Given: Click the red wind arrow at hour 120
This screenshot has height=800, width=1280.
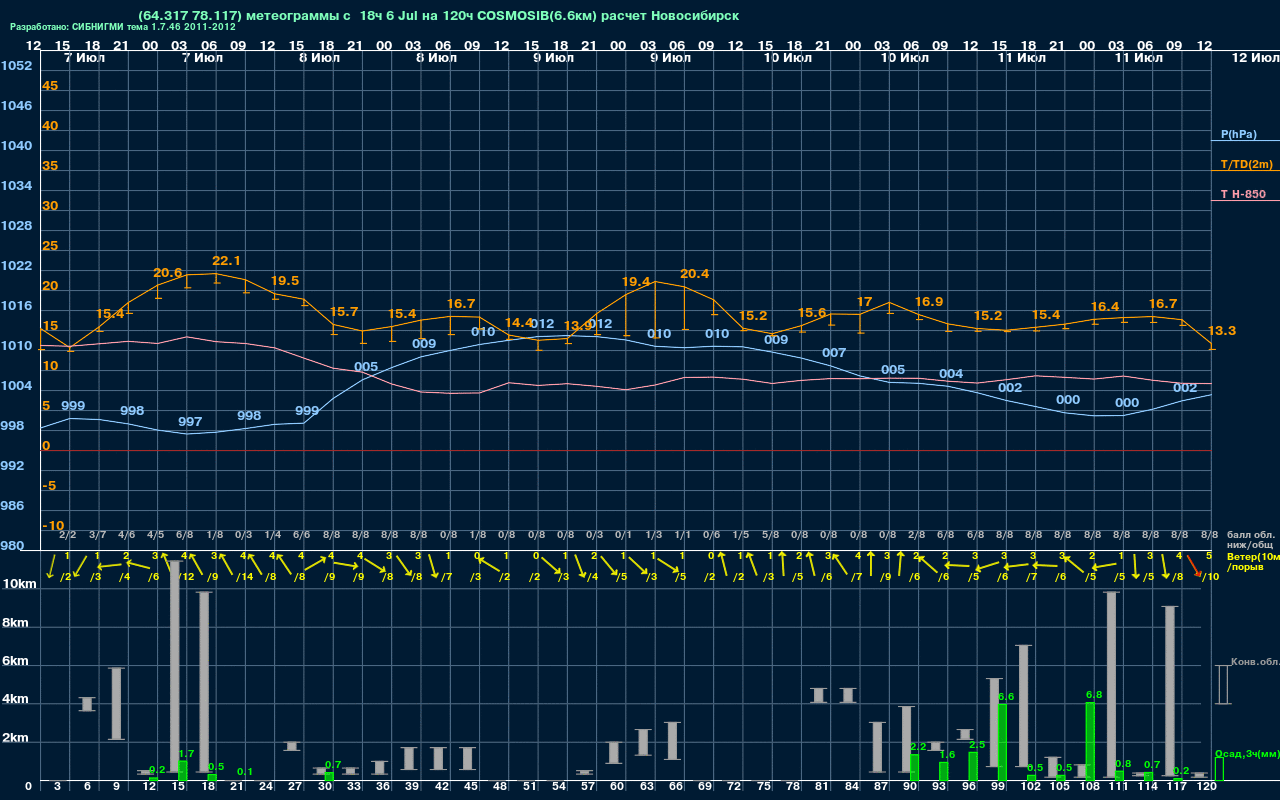Looking at the screenshot, I should tap(1195, 564).
